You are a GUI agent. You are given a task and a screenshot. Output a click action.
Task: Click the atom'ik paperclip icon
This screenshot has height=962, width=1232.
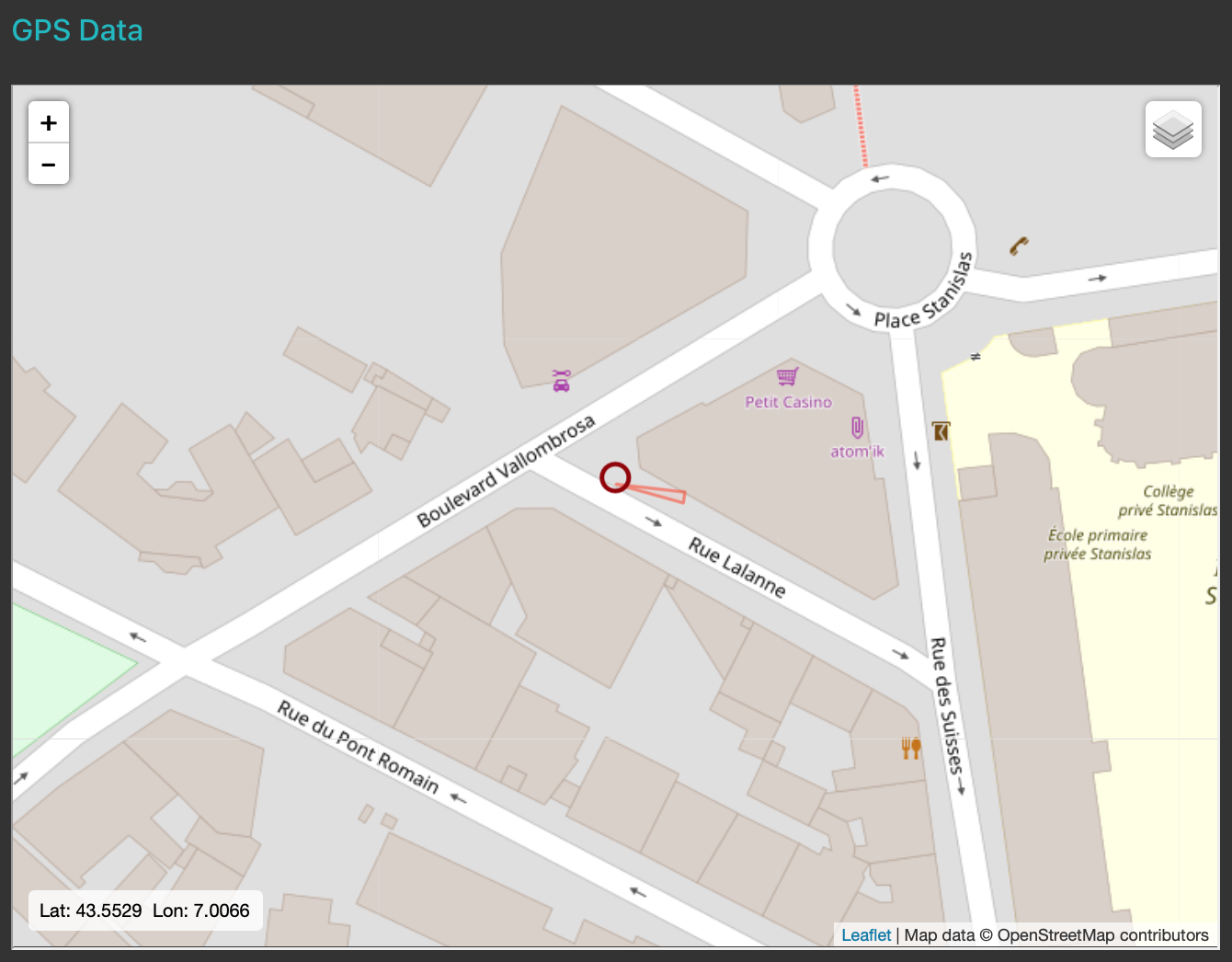(857, 428)
